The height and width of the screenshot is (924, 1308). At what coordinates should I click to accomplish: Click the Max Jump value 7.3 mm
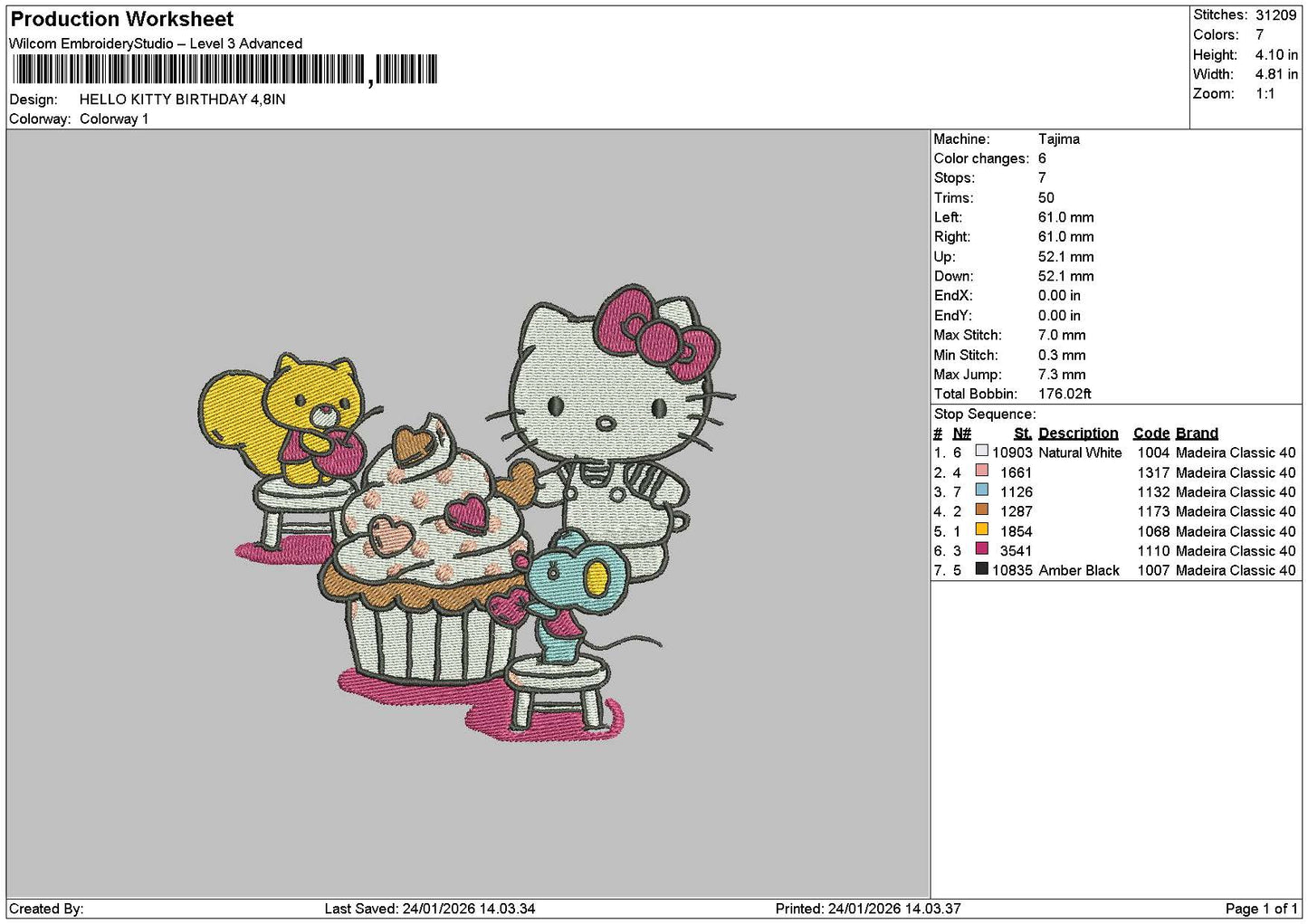tap(1062, 375)
